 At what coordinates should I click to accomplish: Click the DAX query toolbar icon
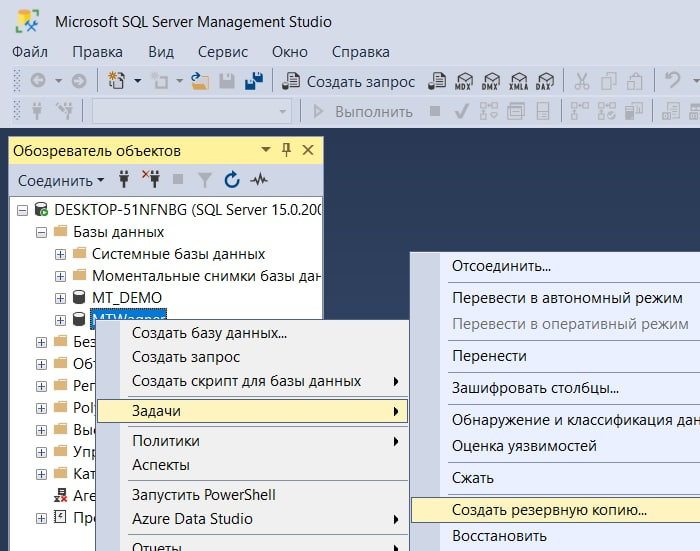pos(544,82)
